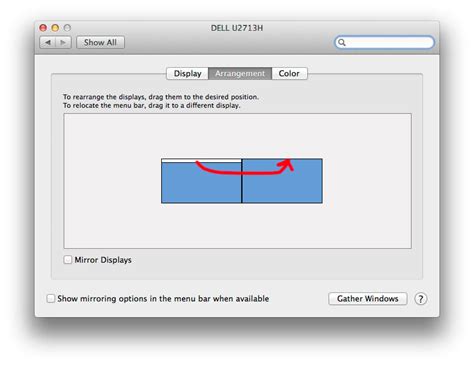Image resolution: width=474 pixels, height=365 pixels.
Task: Go forward with the right arrow button
Action: click(x=63, y=42)
